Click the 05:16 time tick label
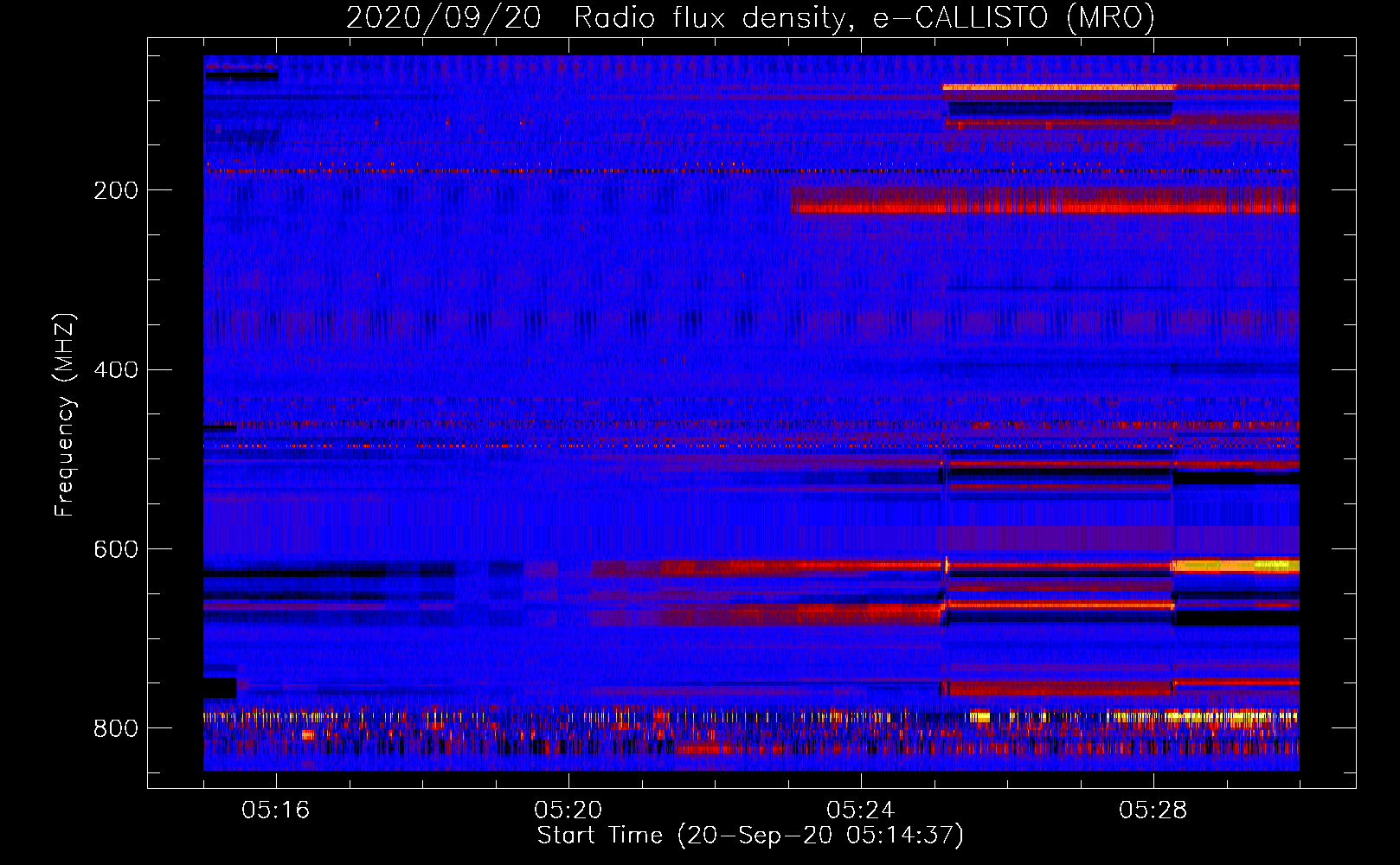 click(276, 810)
